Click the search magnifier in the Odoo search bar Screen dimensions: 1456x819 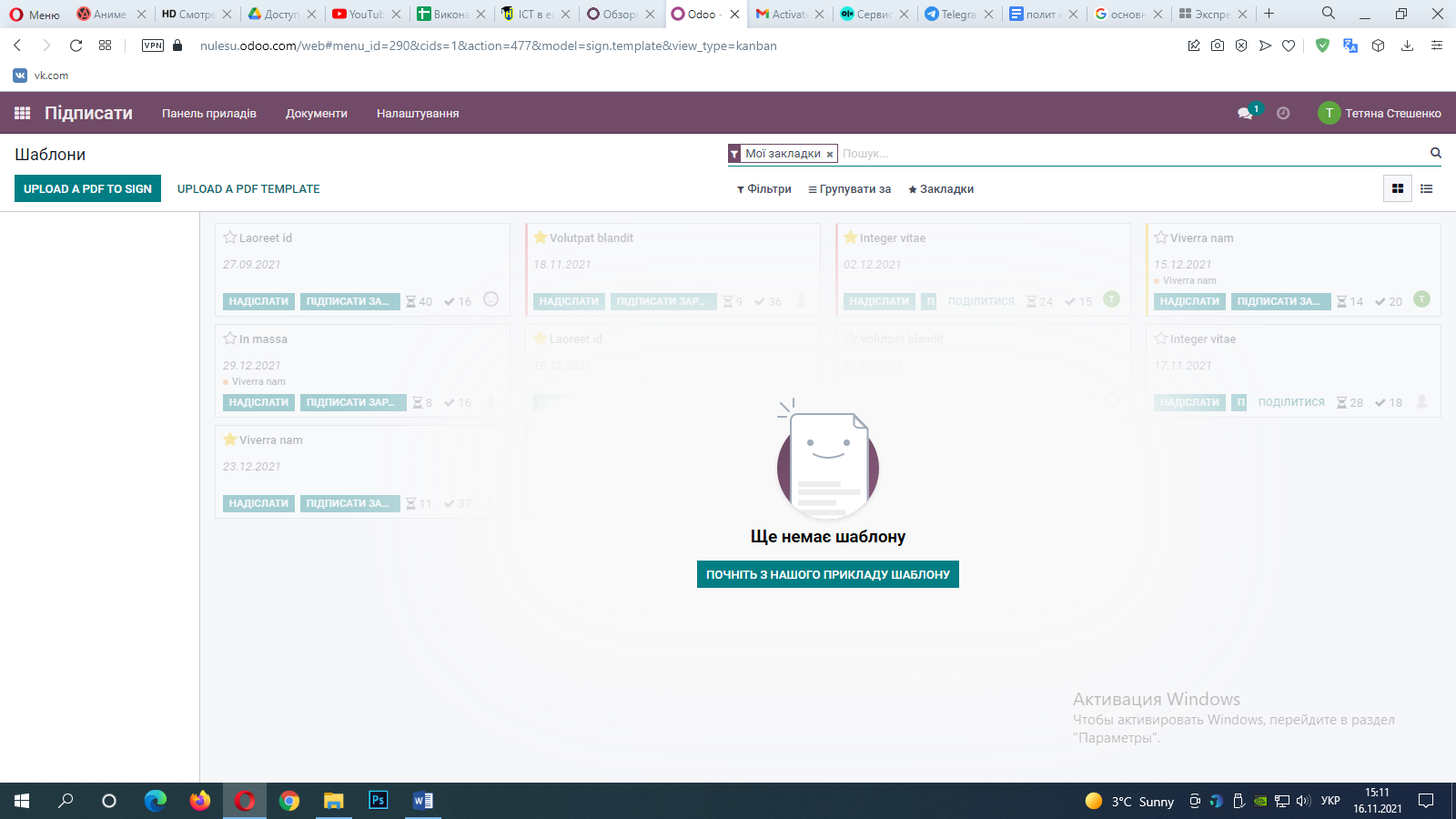1435,153
